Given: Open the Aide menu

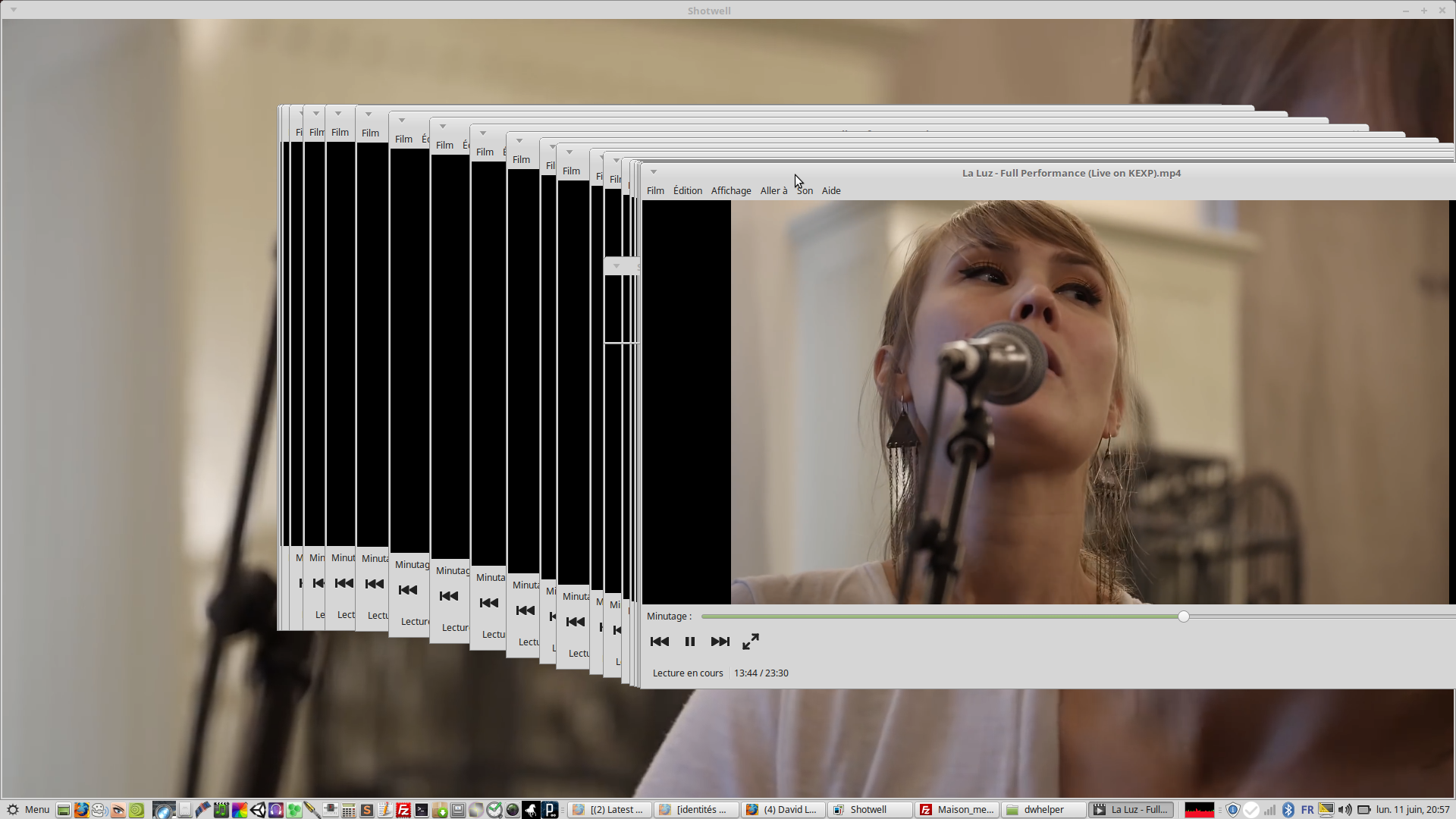Looking at the screenshot, I should point(830,190).
